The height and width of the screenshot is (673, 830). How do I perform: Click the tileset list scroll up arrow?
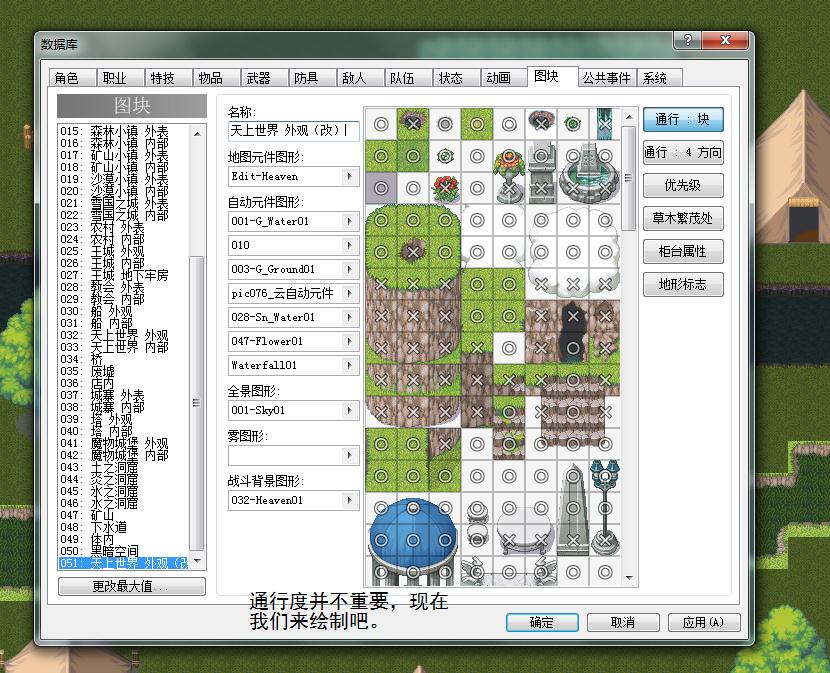point(197,133)
